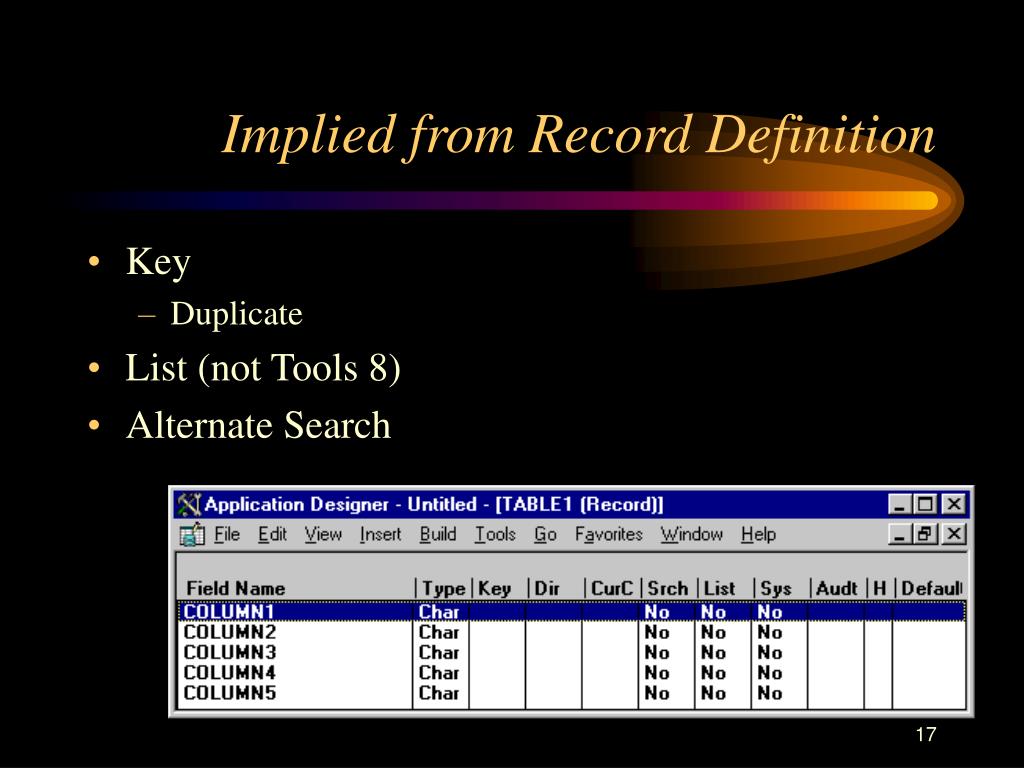This screenshot has height=768, width=1024.
Task: Open the File menu
Action: click(227, 534)
